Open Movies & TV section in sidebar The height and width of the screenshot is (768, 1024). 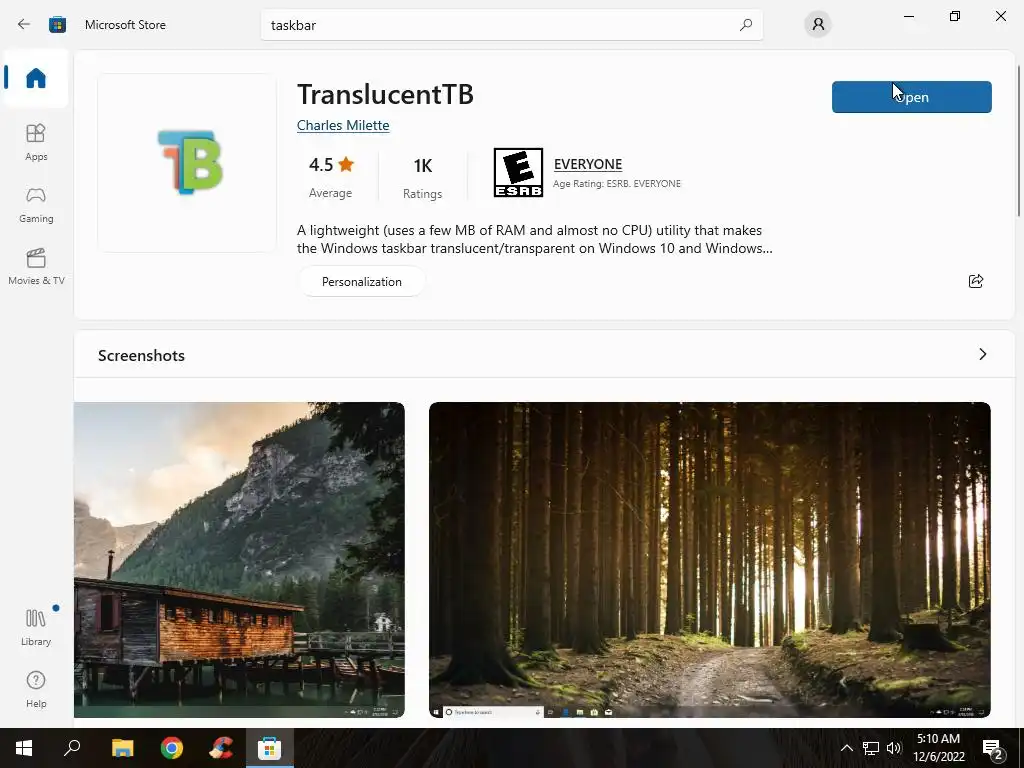coord(36,266)
